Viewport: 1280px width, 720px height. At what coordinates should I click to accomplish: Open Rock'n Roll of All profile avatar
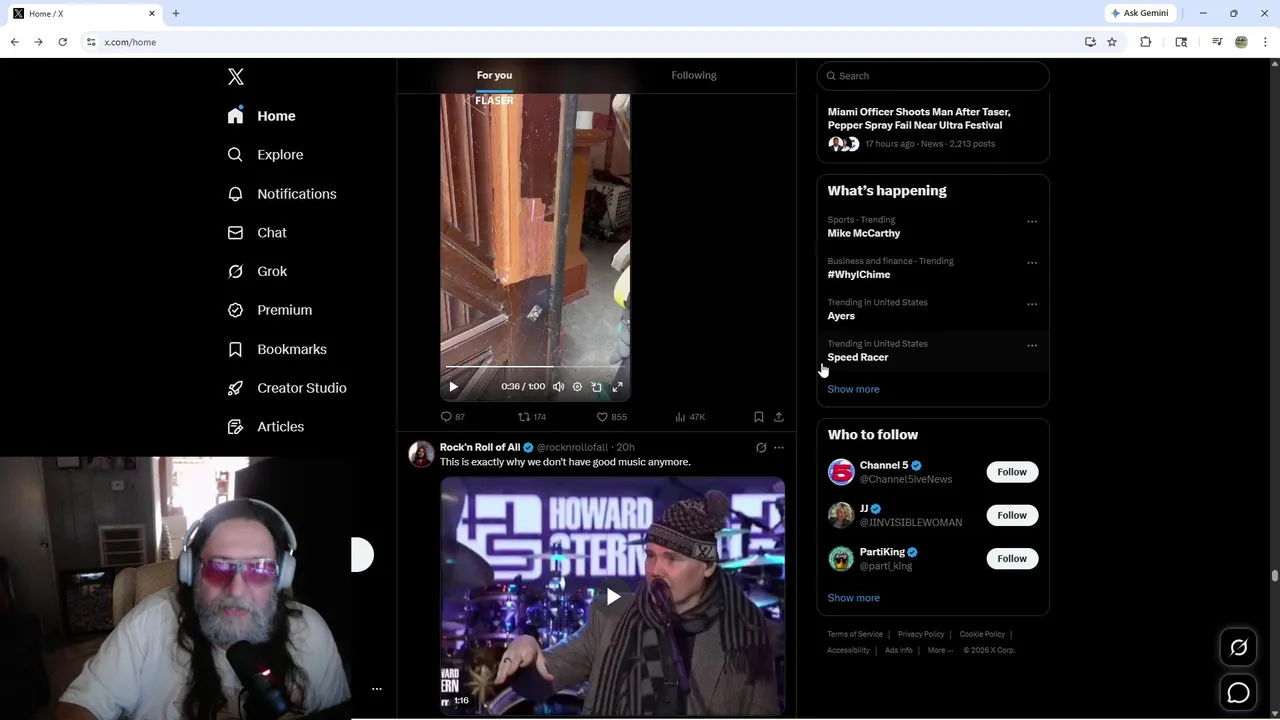click(421, 454)
